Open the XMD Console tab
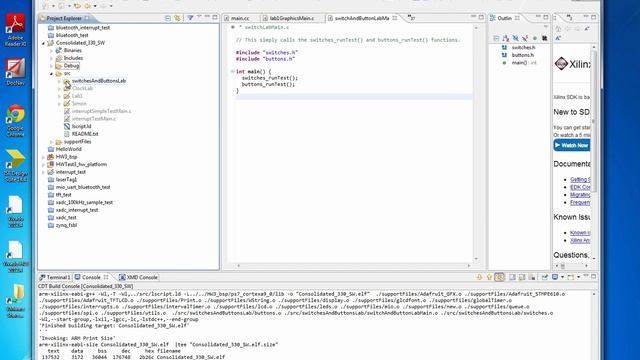The height and width of the screenshot is (360, 640). [x=138, y=277]
